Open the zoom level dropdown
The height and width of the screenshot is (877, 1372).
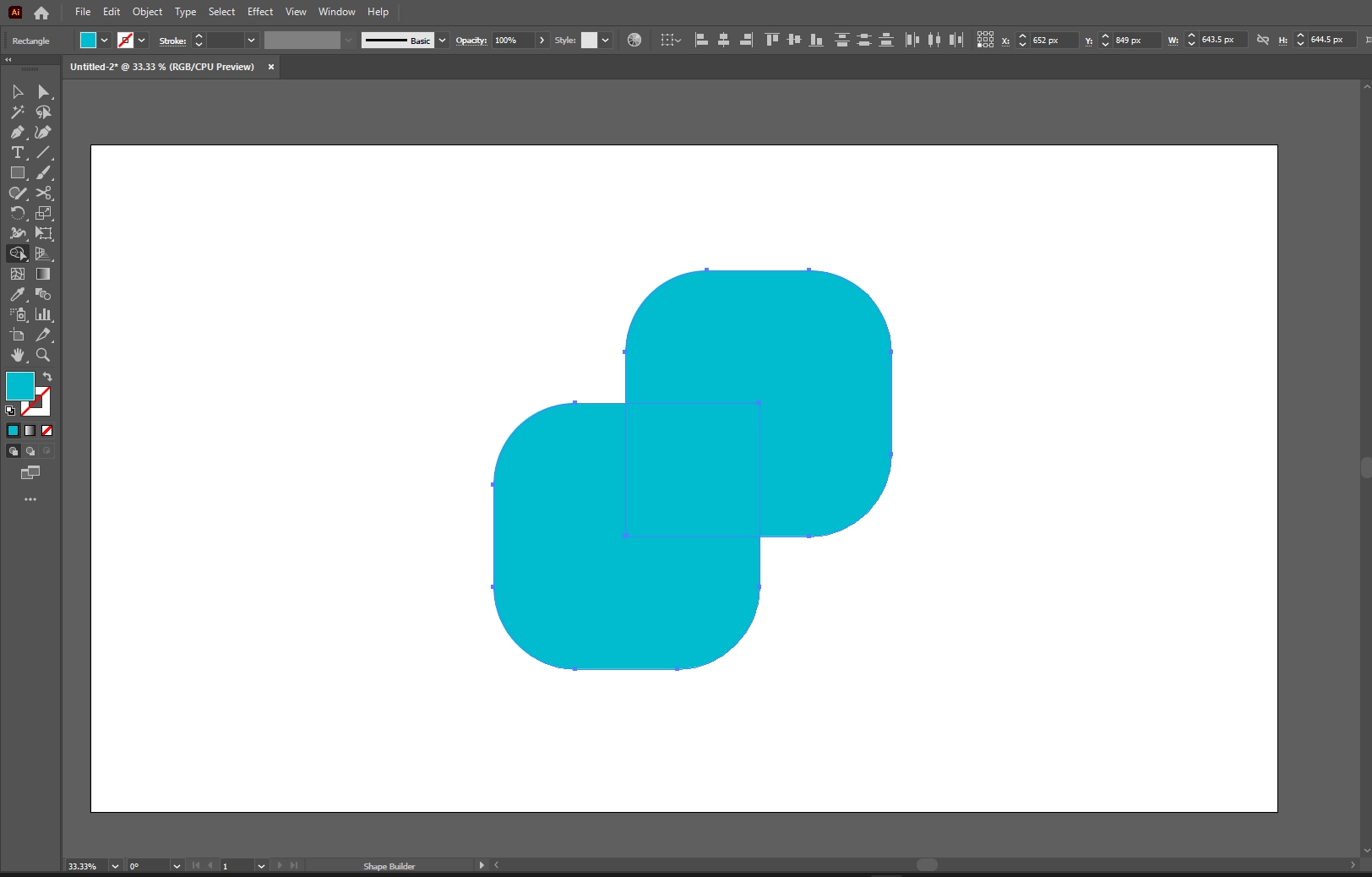click(x=115, y=866)
